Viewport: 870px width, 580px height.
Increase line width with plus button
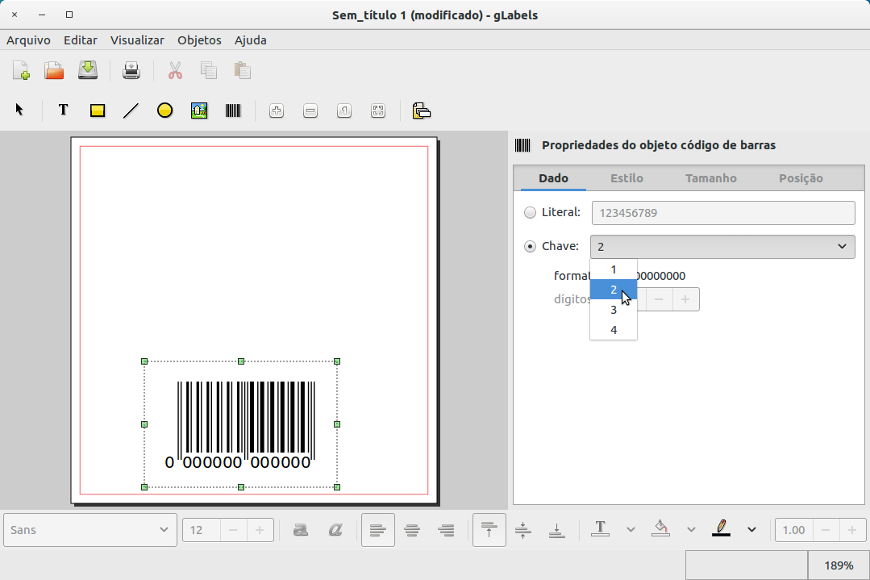[852, 531]
